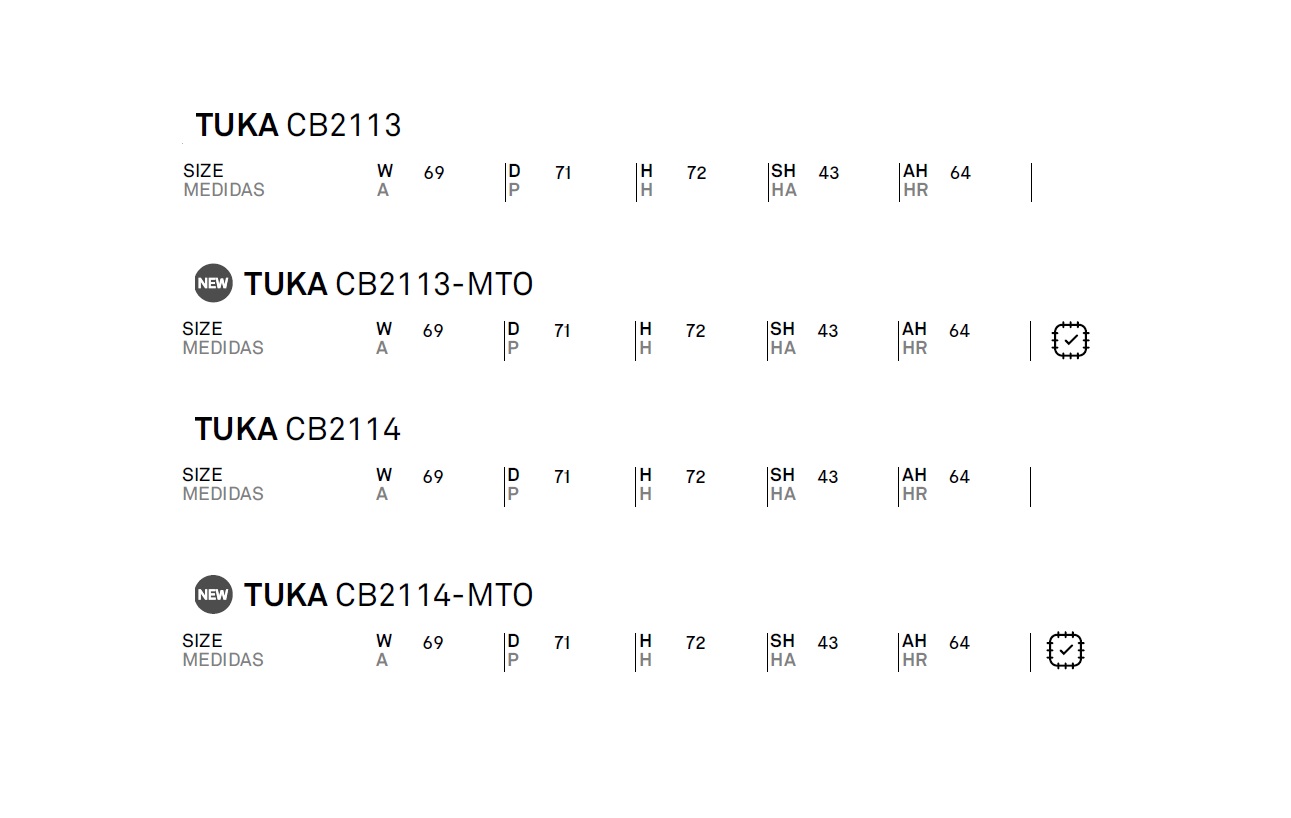Select the TUKA CB2114 product title
Screen dimensions: 1291x818
[298, 429]
